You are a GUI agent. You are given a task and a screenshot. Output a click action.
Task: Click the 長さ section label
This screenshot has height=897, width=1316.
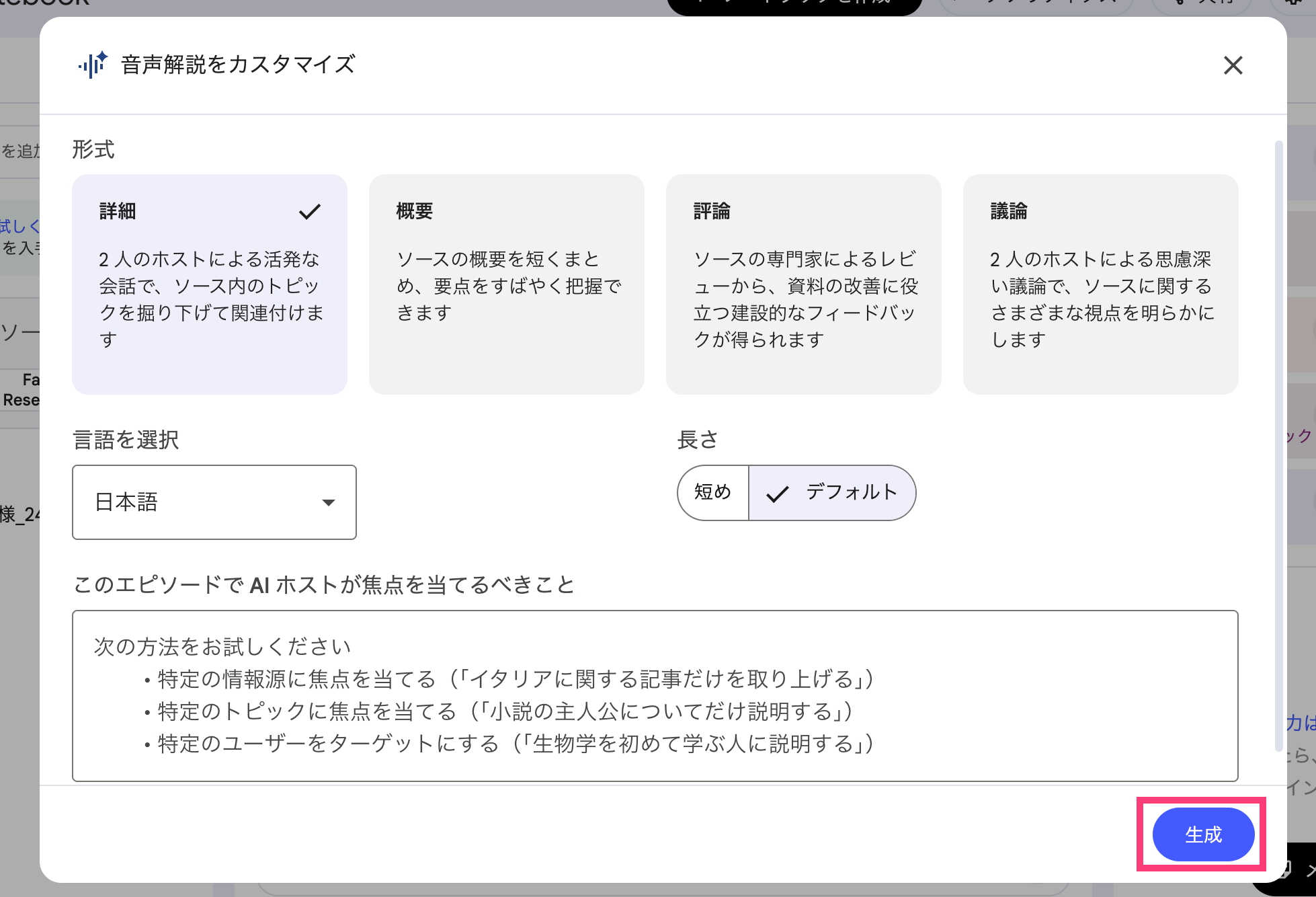[697, 440]
